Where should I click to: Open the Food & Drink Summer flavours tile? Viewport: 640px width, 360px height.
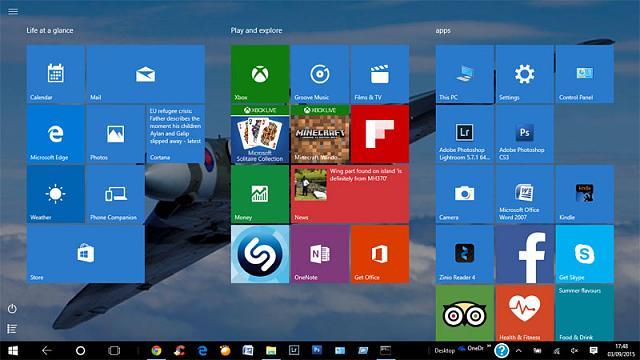point(584,313)
